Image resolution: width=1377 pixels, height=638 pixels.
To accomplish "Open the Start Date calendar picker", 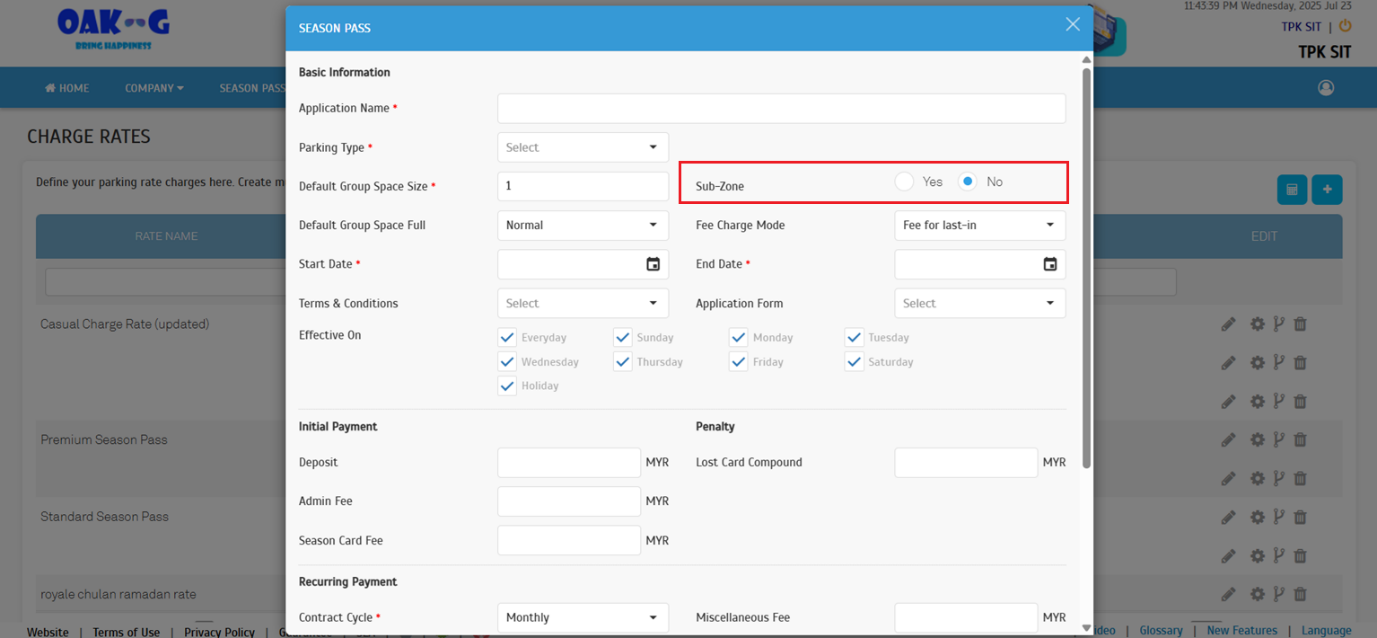I will point(653,264).
